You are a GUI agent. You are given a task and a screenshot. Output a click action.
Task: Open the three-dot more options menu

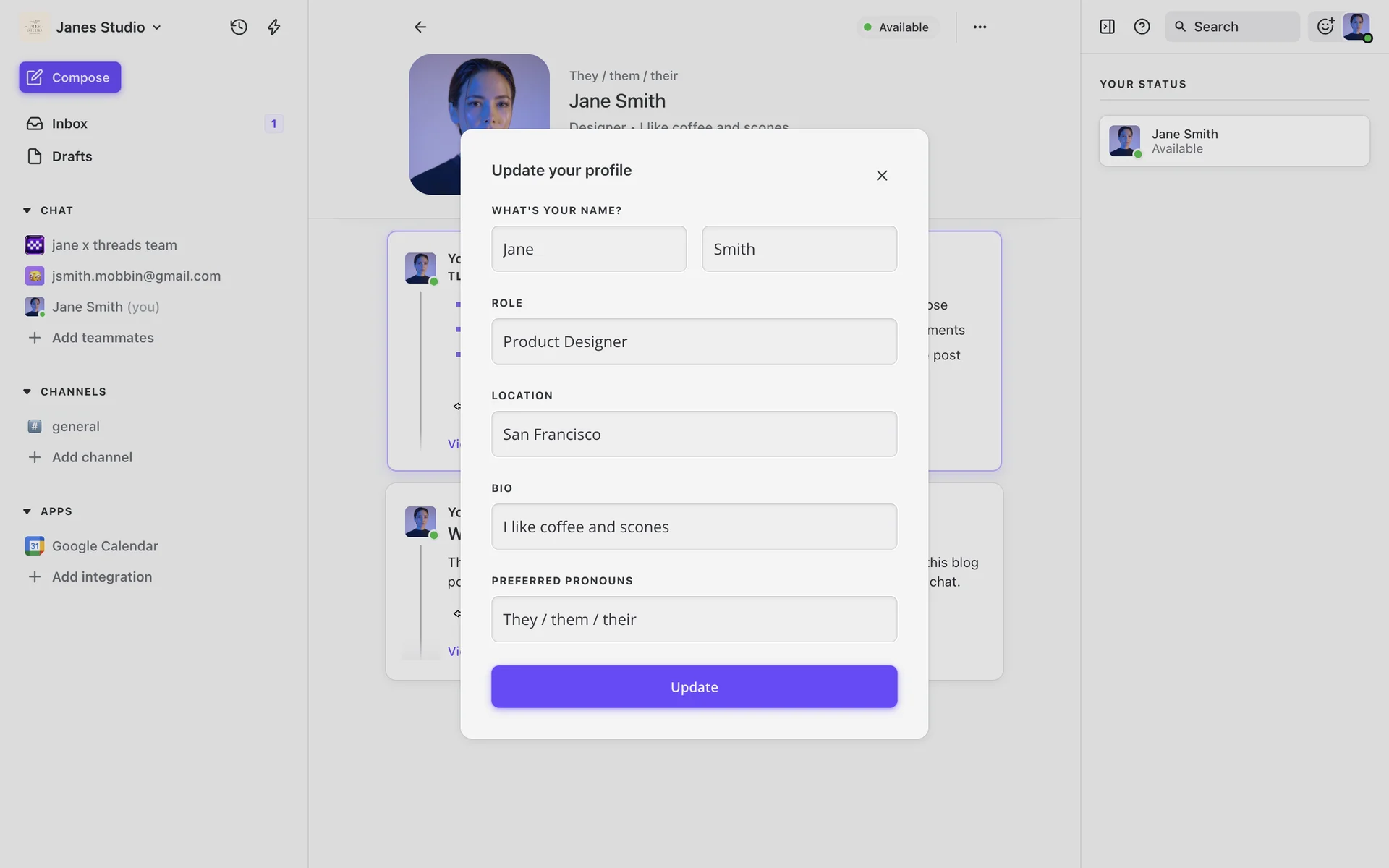980,27
